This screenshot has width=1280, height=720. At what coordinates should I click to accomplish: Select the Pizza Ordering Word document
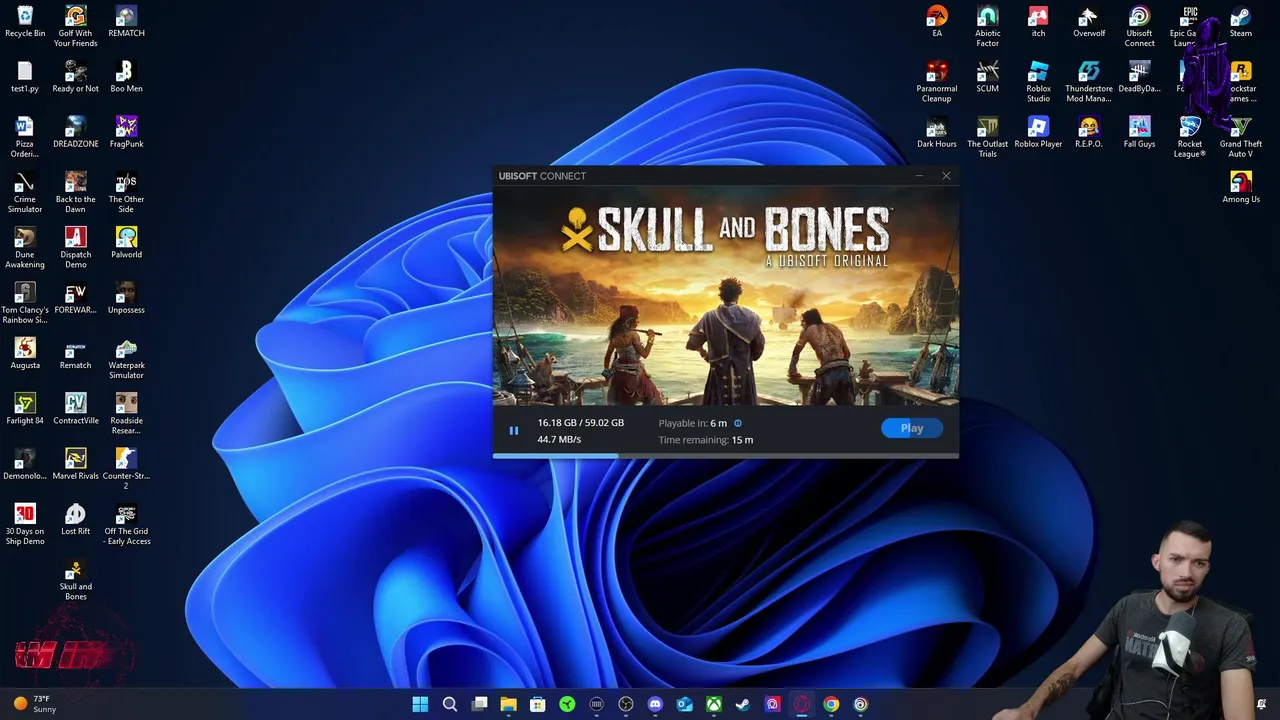25,137
